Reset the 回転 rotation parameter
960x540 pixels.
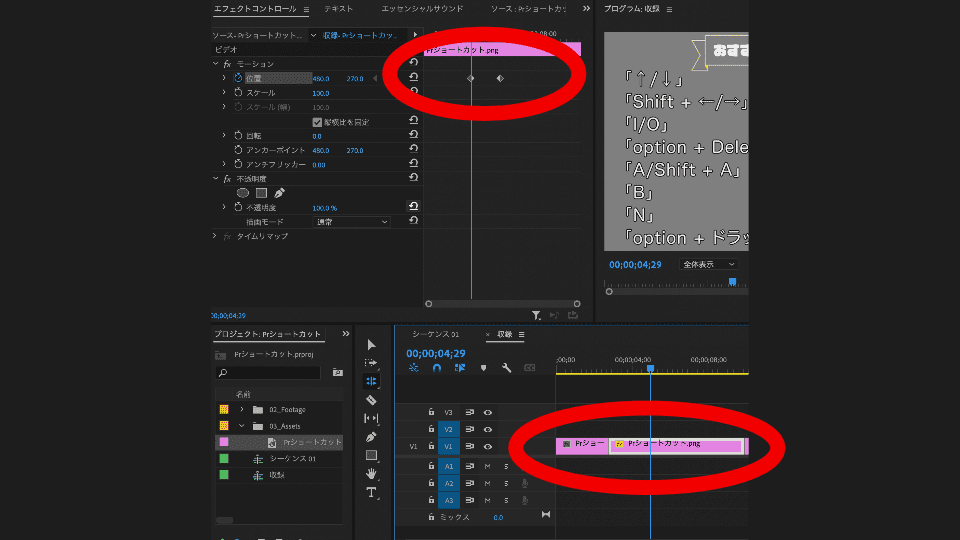(413, 135)
